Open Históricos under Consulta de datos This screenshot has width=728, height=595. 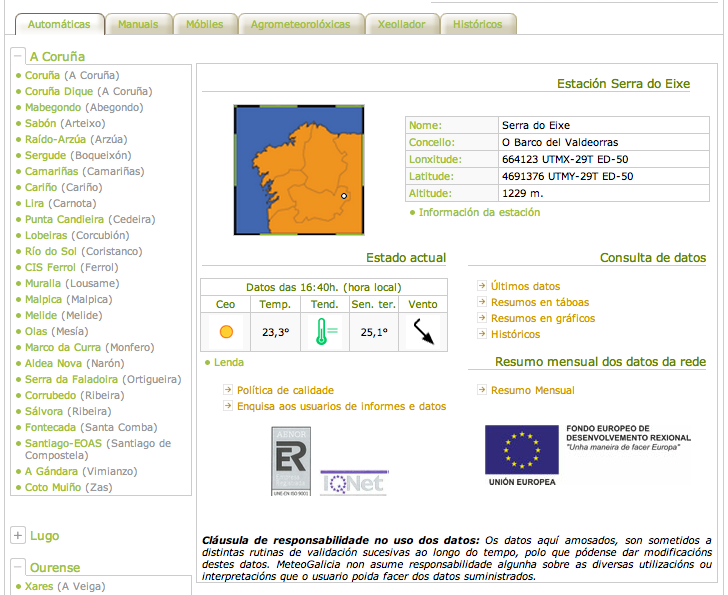515,334
